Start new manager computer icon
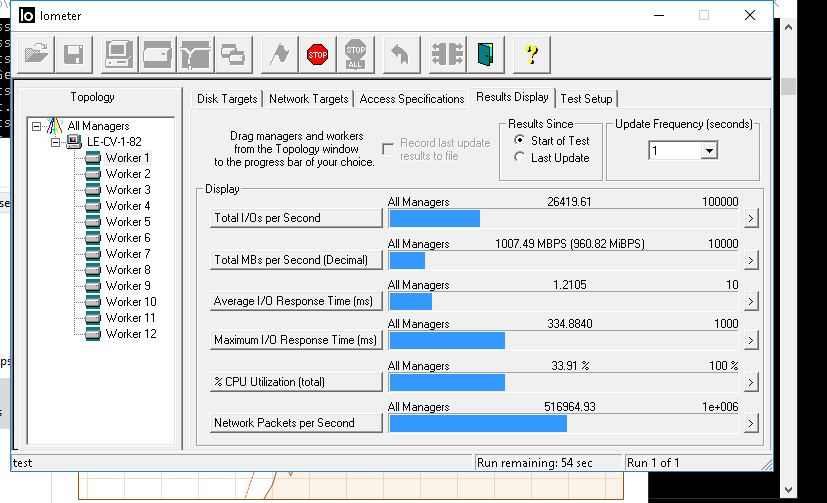827x503 pixels. click(x=119, y=54)
